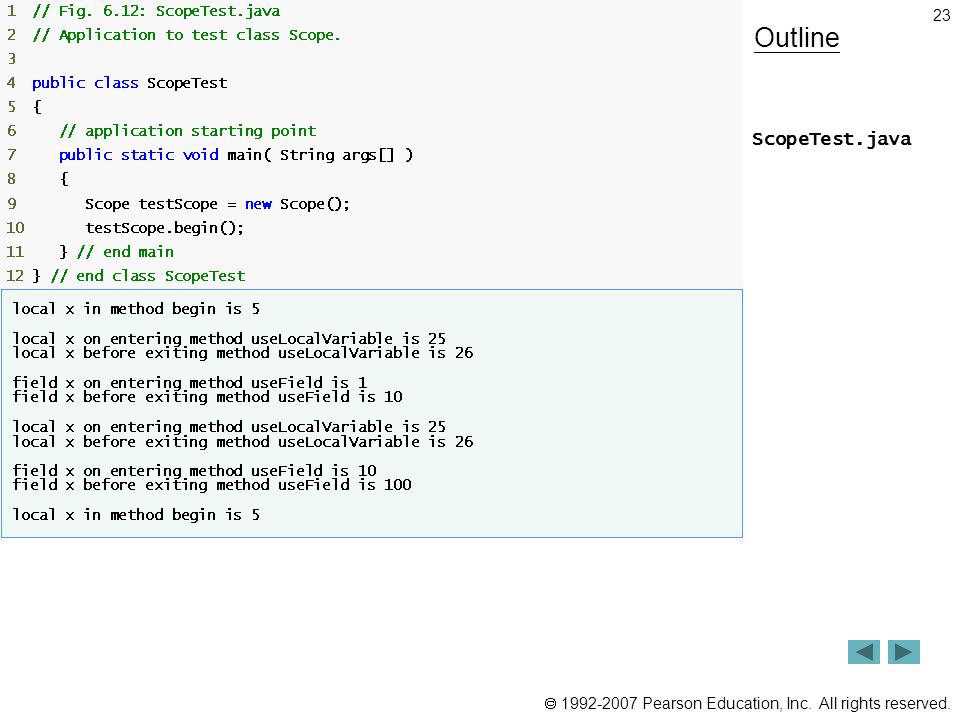
Task: Select output 'field x on entering method useField is 1'
Action: [x=190, y=383]
